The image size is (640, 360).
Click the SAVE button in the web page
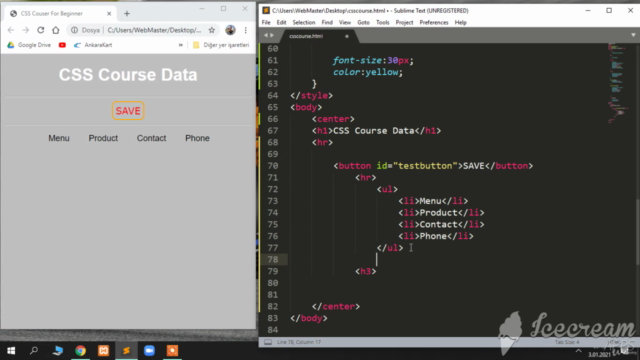pyautogui.click(x=128, y=111)
